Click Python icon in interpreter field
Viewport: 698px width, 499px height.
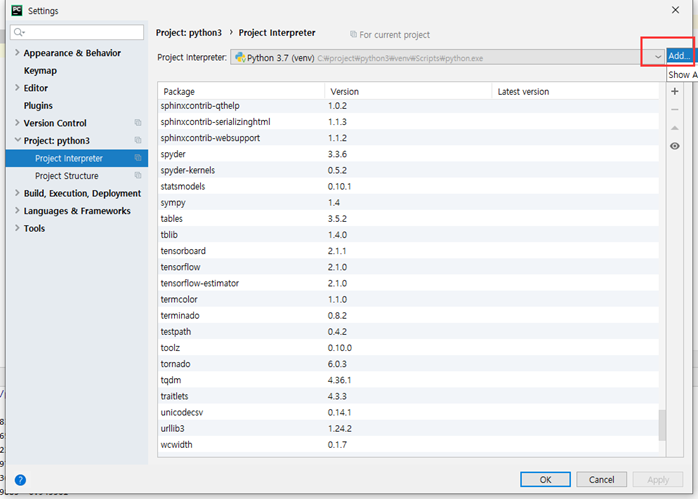(x=240, y=57)
